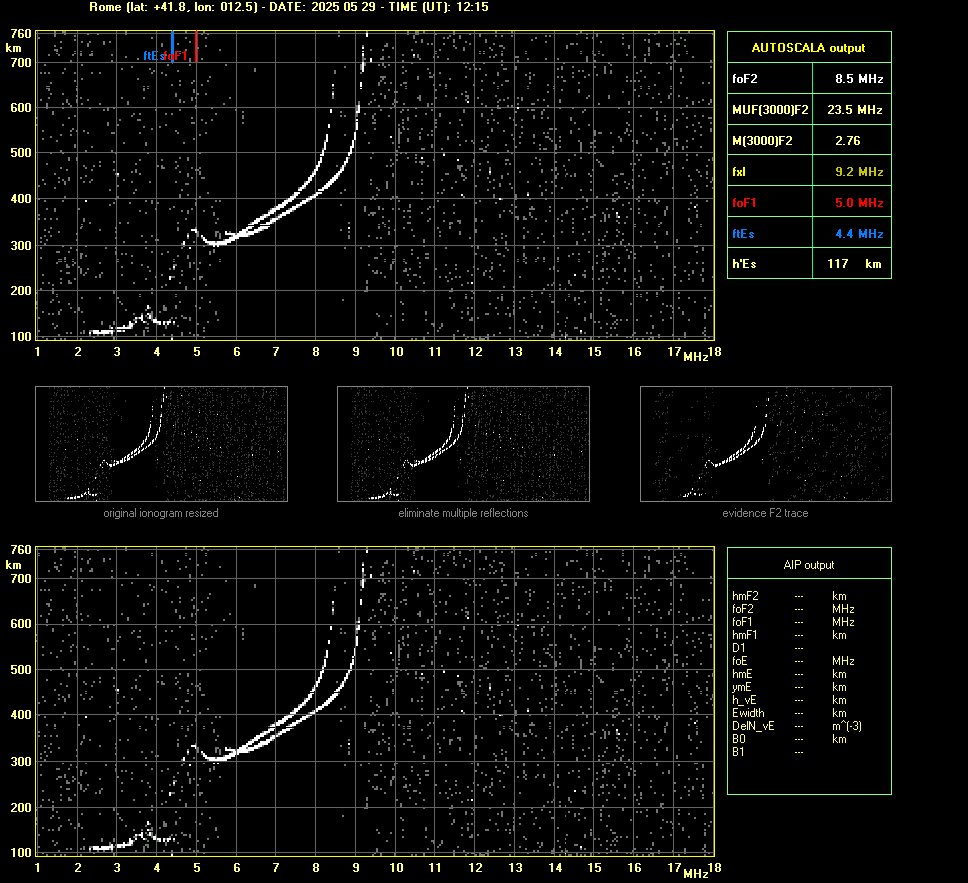The height and width of the screenshot is (883, 968).
Task: Click the 9 MHz axis tick on bottom ionogram
Action: pyautogui.click(x=356, y=868)
